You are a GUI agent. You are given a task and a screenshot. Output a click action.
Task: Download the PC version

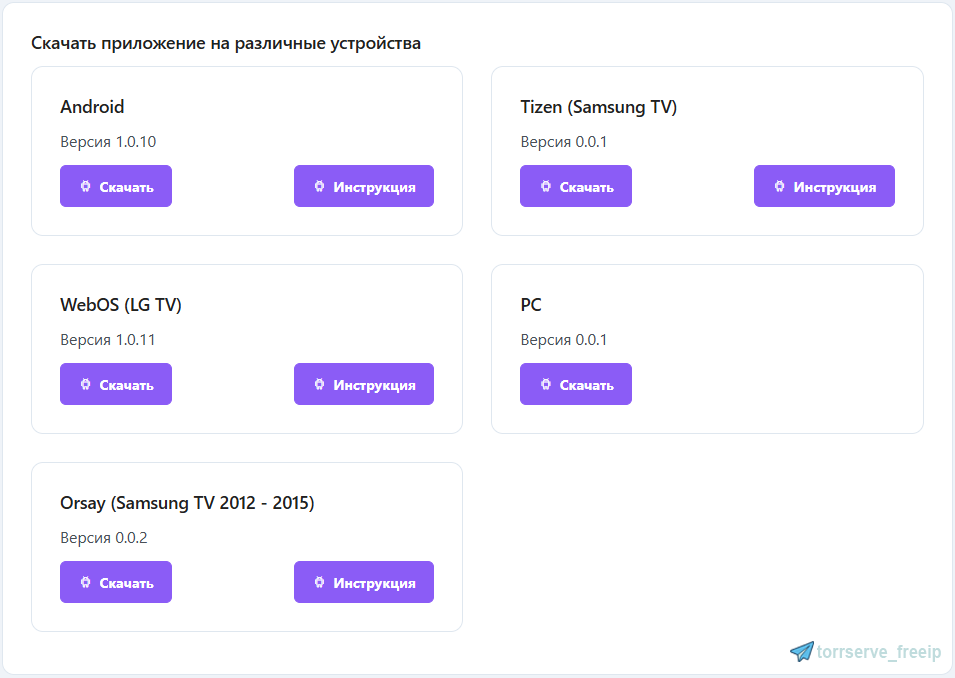pos(576,384)
